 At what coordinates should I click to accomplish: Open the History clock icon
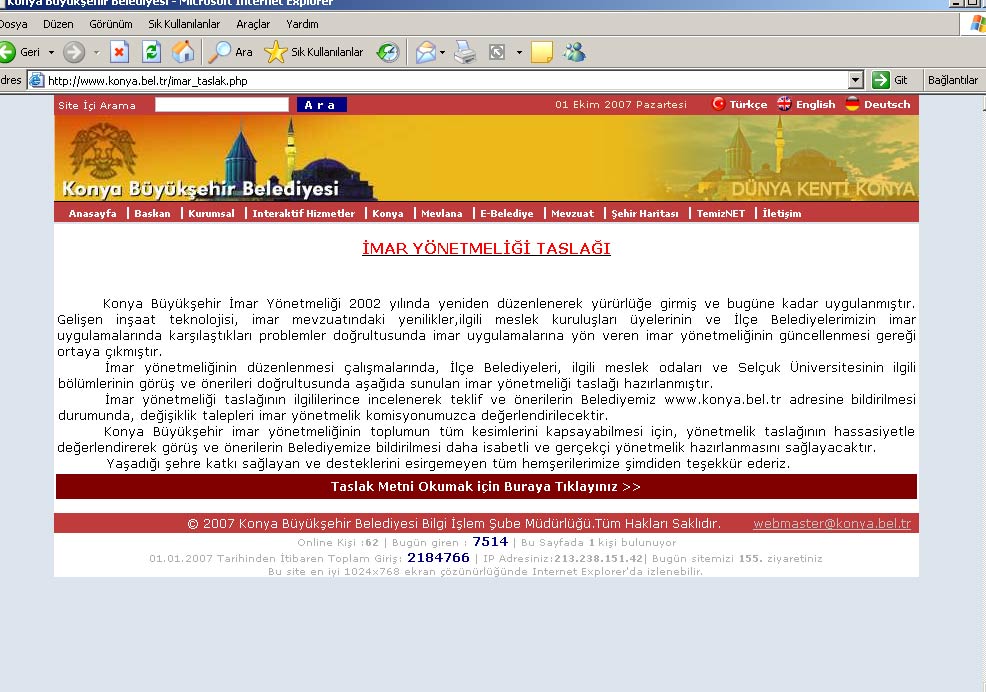388,52
